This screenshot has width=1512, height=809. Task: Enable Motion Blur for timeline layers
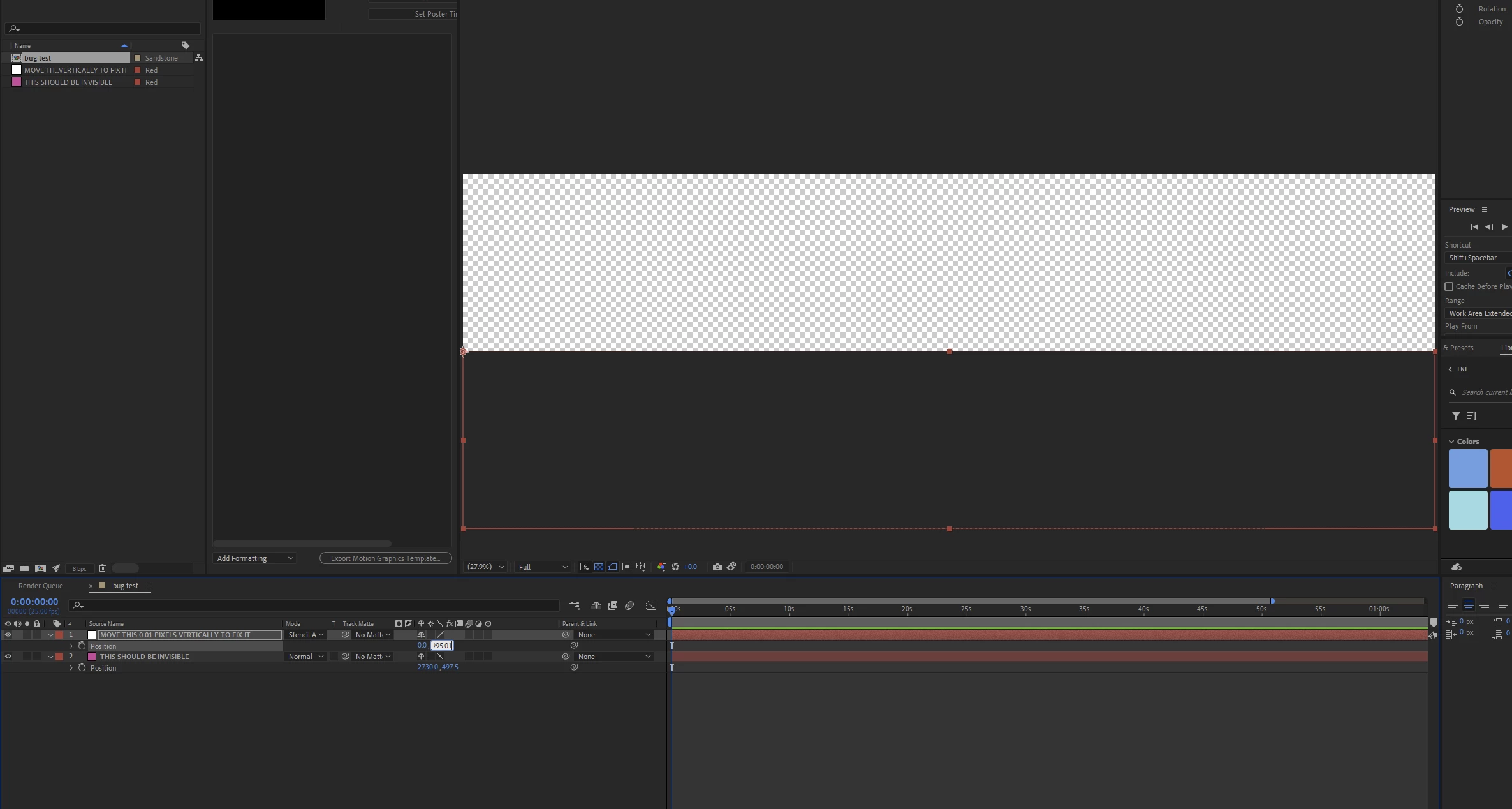tap(629, 605)
